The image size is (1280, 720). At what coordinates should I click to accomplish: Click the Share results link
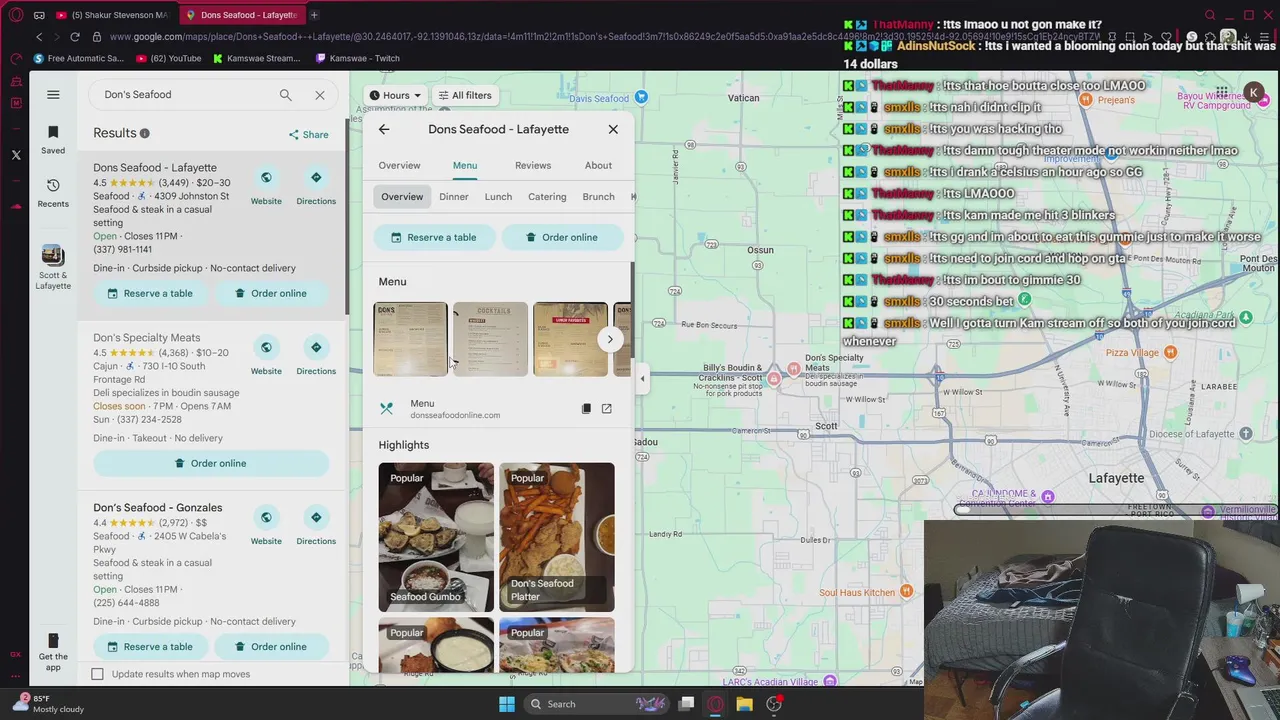point(309,134)
